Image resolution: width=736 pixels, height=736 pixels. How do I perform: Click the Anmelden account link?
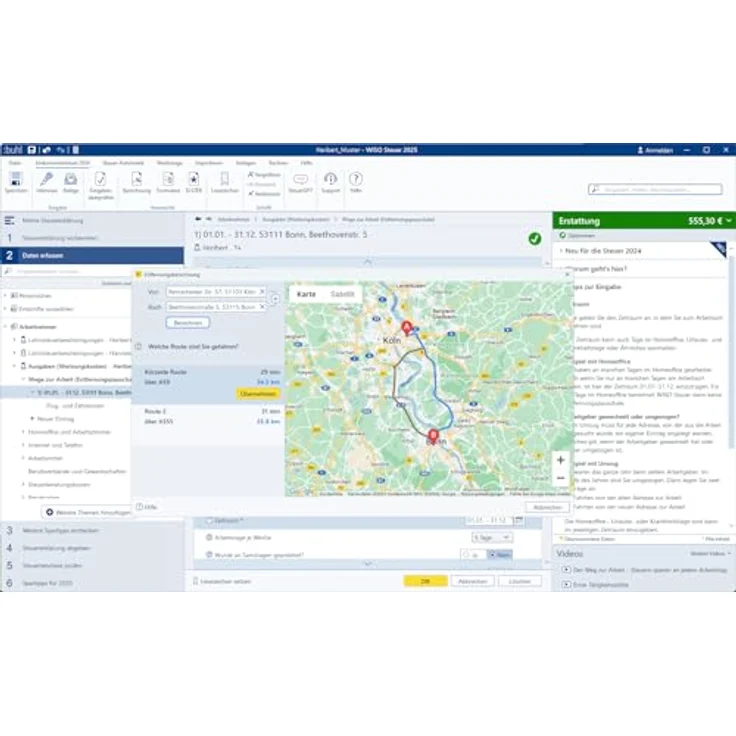point(656,150)
